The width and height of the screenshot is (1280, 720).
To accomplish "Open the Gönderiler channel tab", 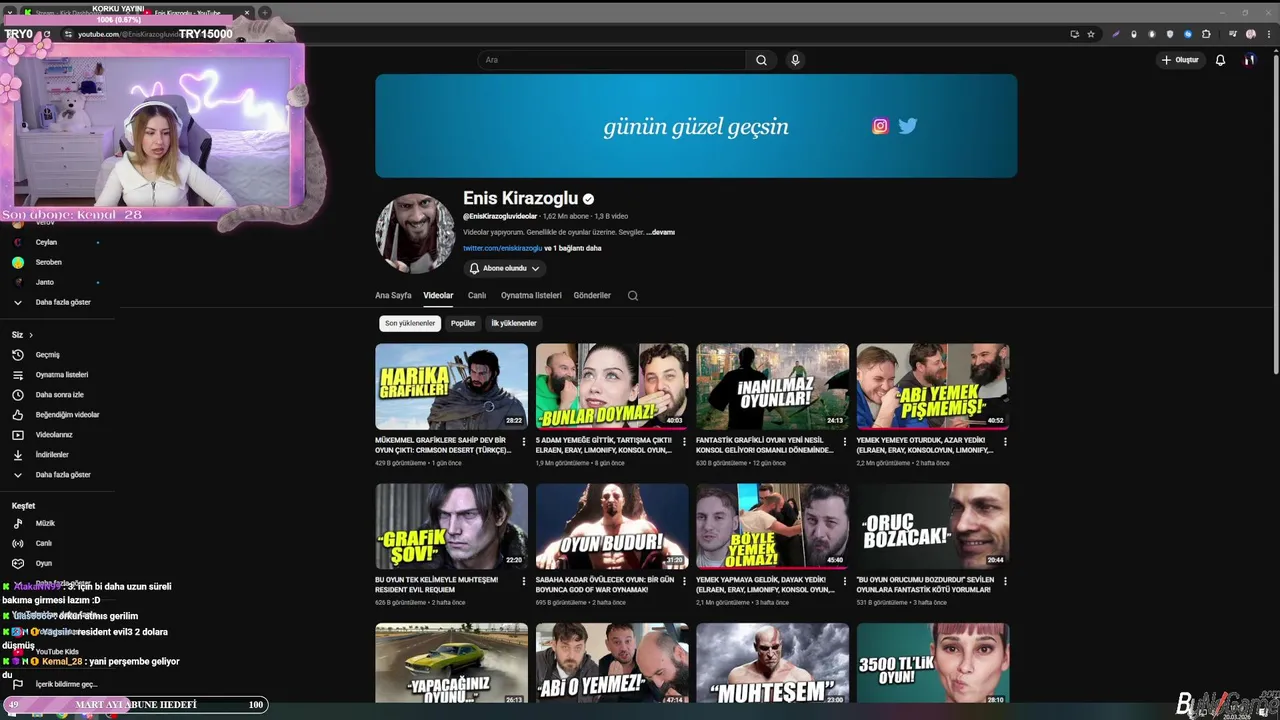I will [592, 296].
